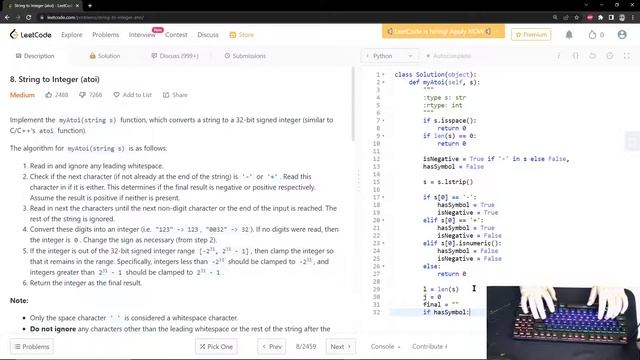Image resolution: width=640 pixels, height=360 pixels.
Task: Collapse code fold arrow at line 2
Action: [383, 82]
